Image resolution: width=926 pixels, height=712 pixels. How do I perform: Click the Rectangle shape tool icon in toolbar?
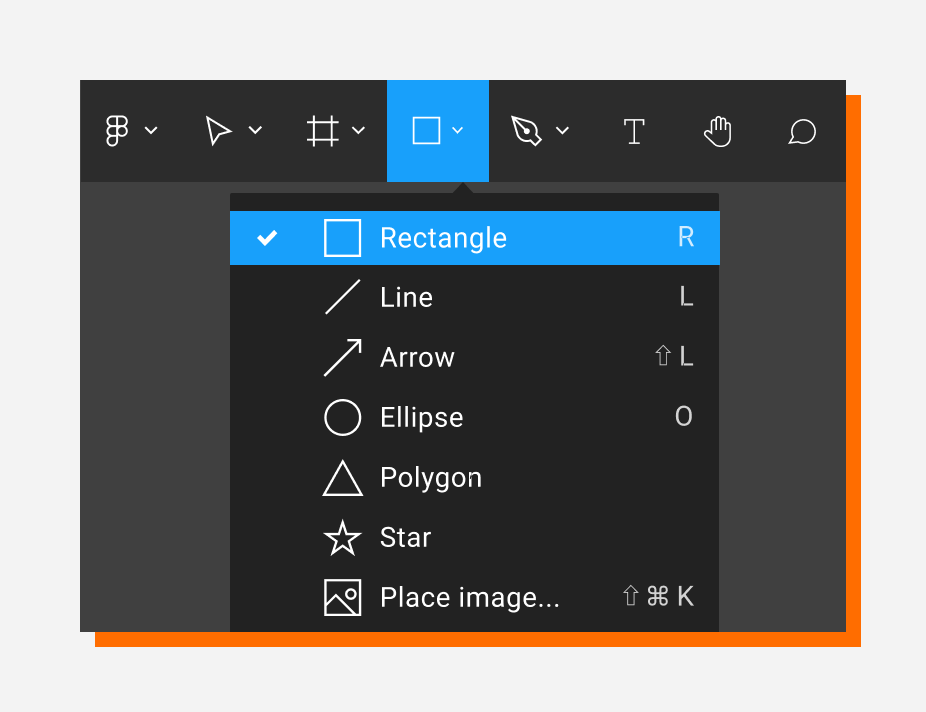click(426, 131)
